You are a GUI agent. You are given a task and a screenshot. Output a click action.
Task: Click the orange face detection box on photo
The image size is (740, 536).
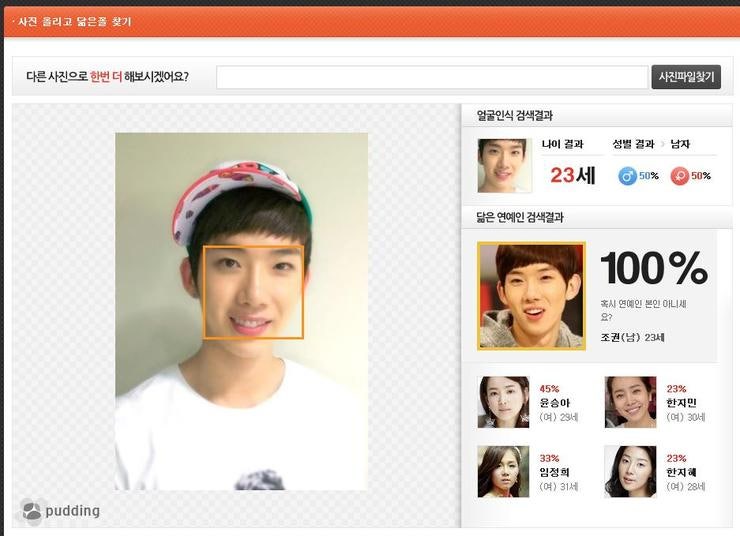[253, 292]
